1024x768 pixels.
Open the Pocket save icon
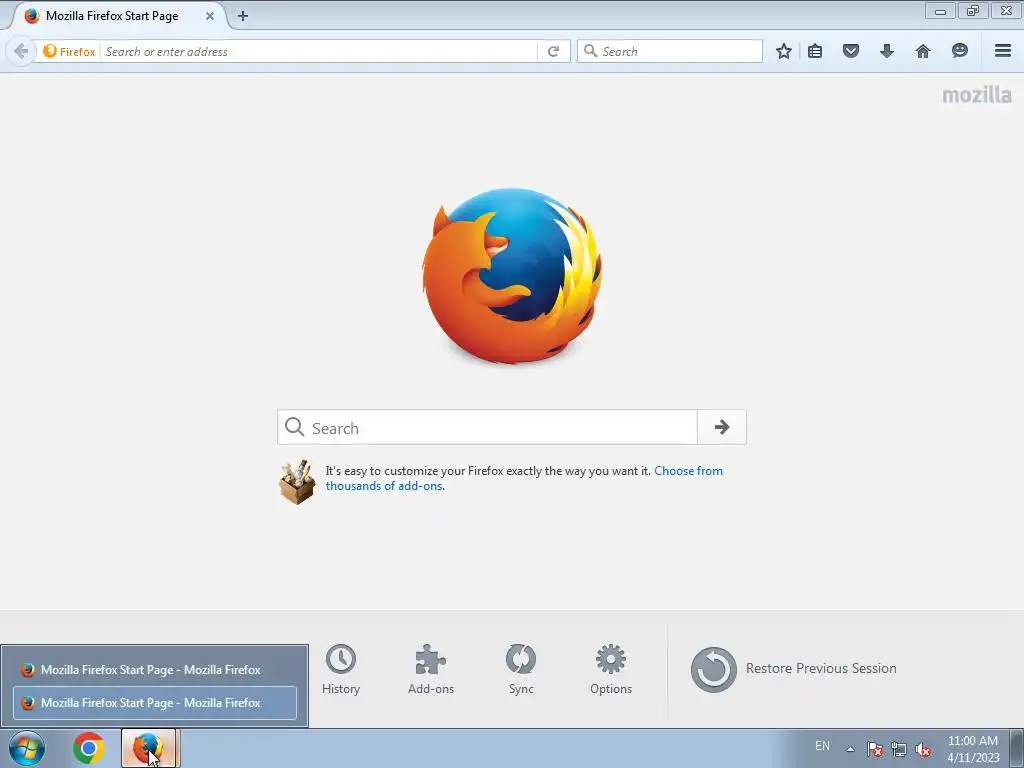[x=850, y=51]
